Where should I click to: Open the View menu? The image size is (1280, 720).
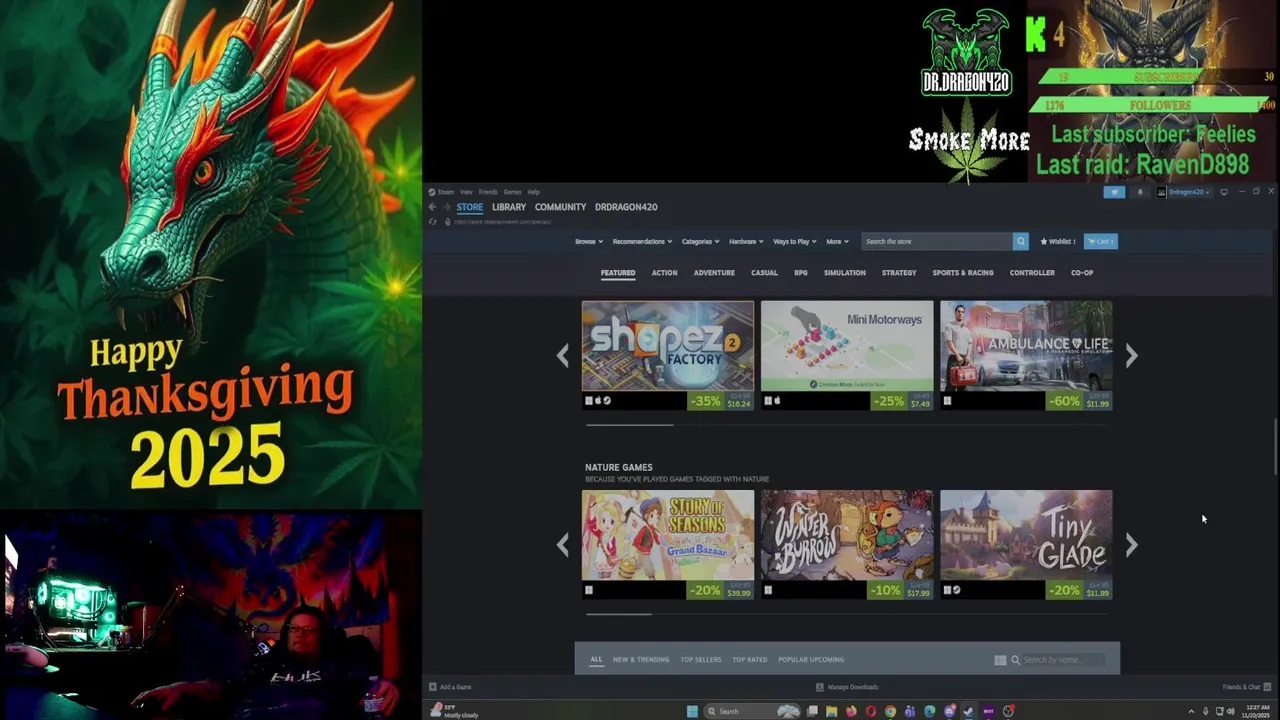pyautogui.click(x=466, y=192)
